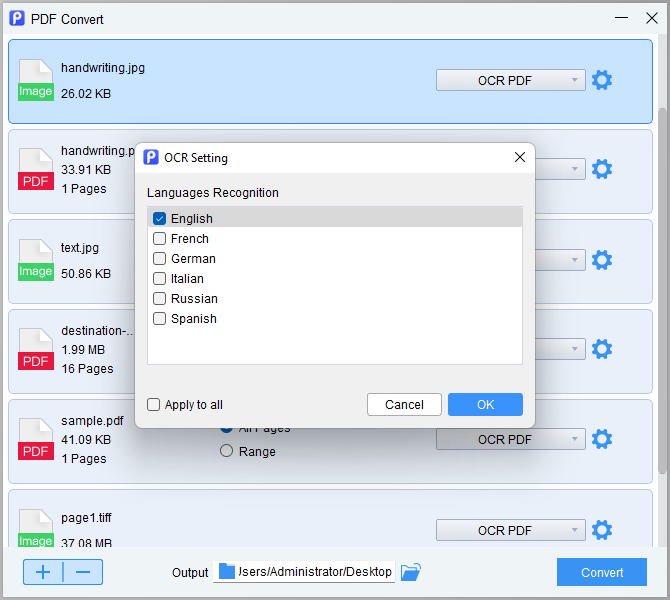670x600 pixels.
Task: Minimize the PDF Convert window
Action: [x=621, y=18]
